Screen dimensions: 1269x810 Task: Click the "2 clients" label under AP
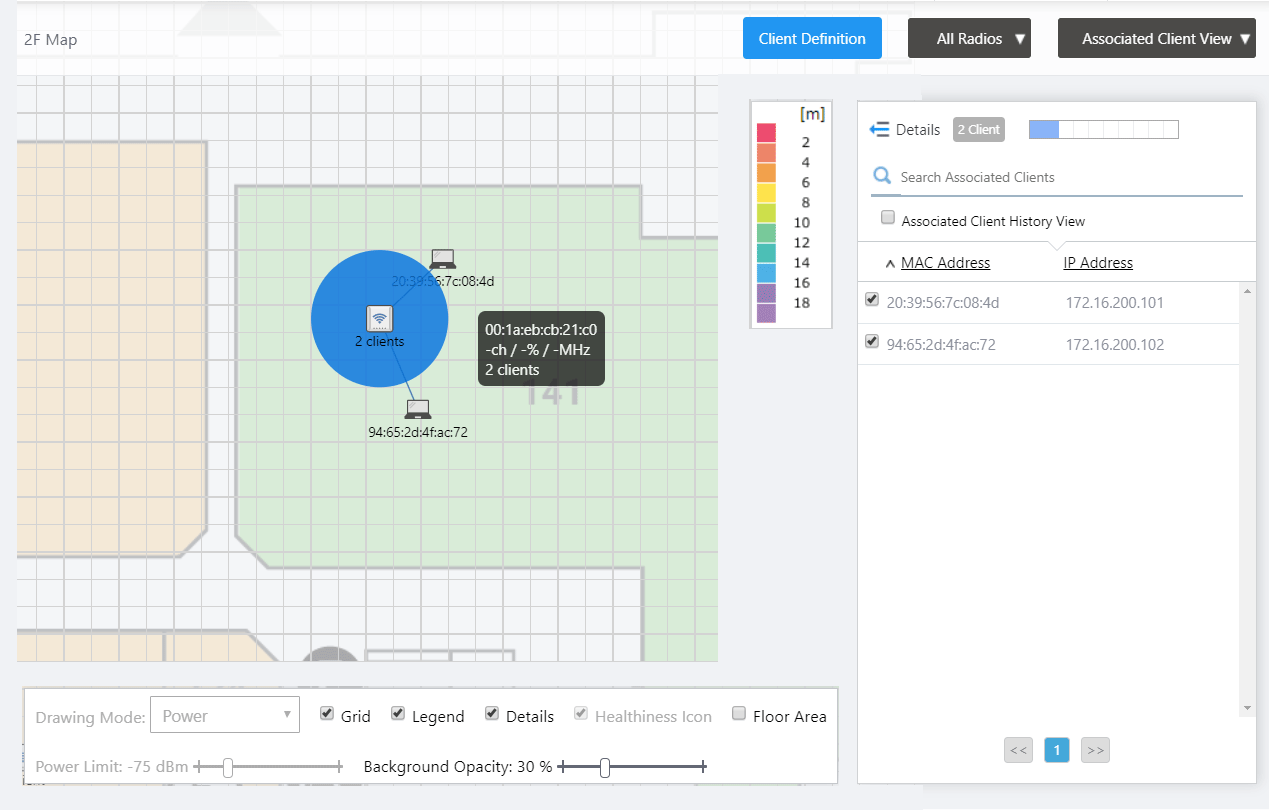[380, 341]
